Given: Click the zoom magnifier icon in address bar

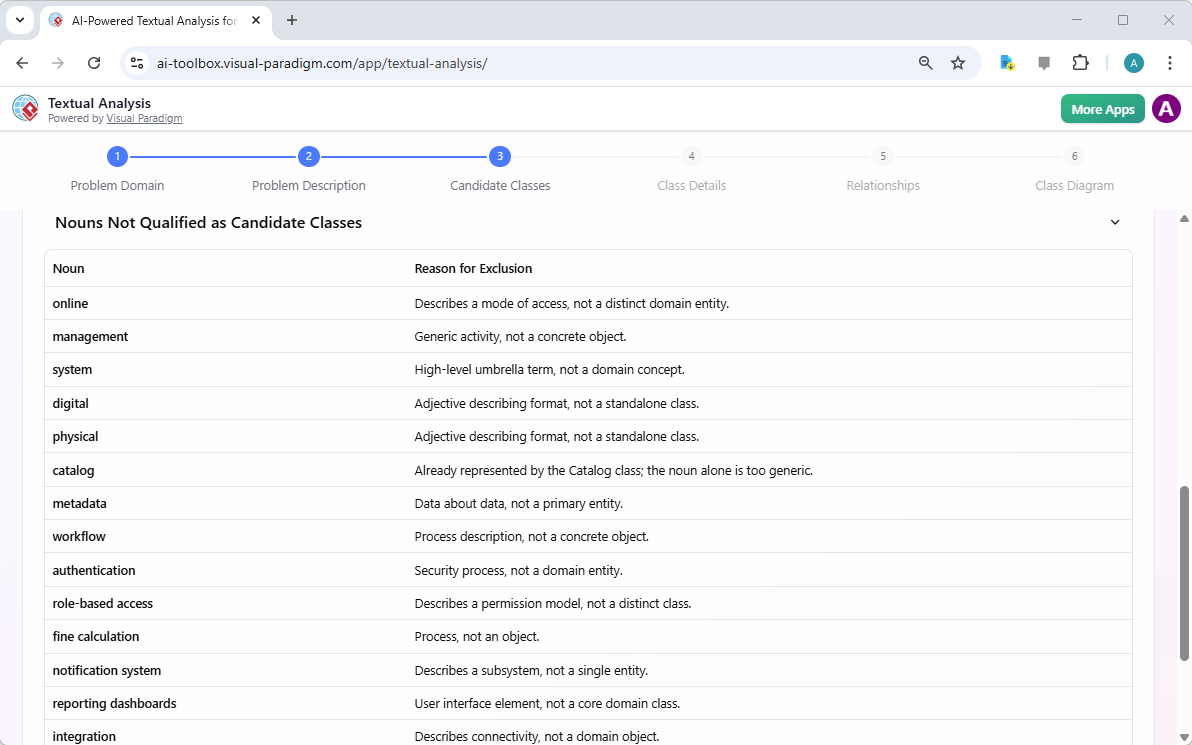Looking at the screenshot, I should [x=925, y=62].
